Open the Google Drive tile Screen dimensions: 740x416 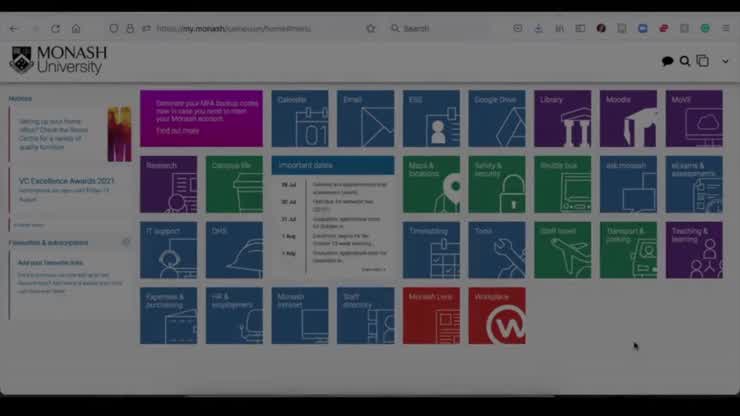point(497,119)
